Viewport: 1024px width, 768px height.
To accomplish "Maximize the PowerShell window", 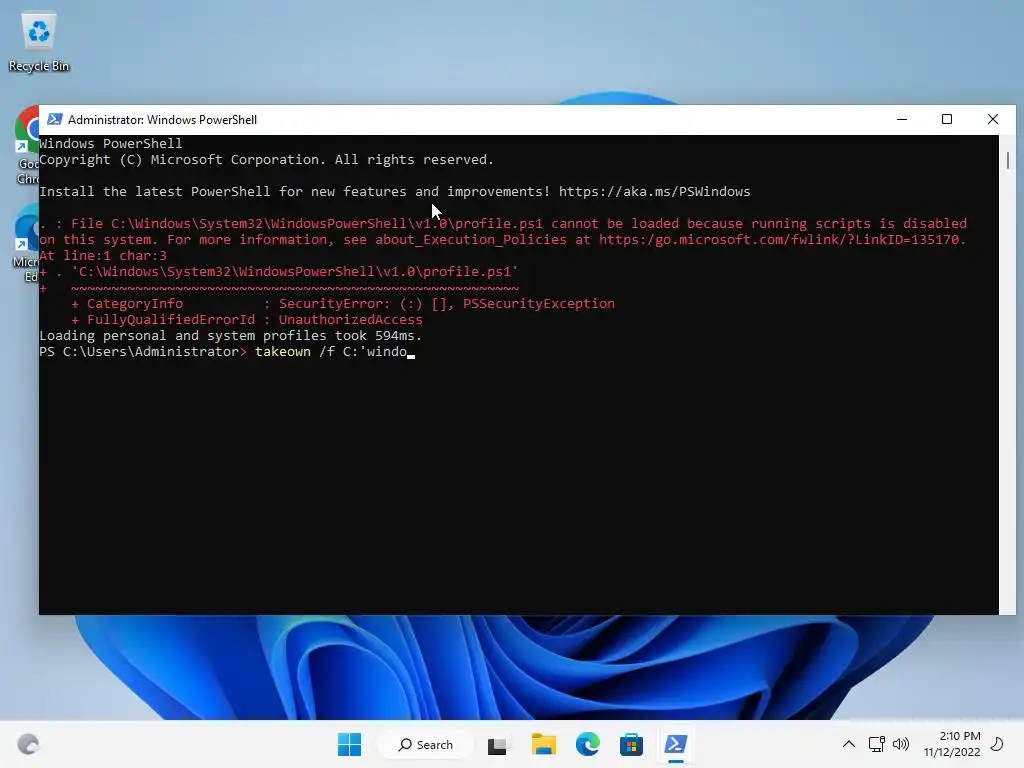I will point(947,120).
